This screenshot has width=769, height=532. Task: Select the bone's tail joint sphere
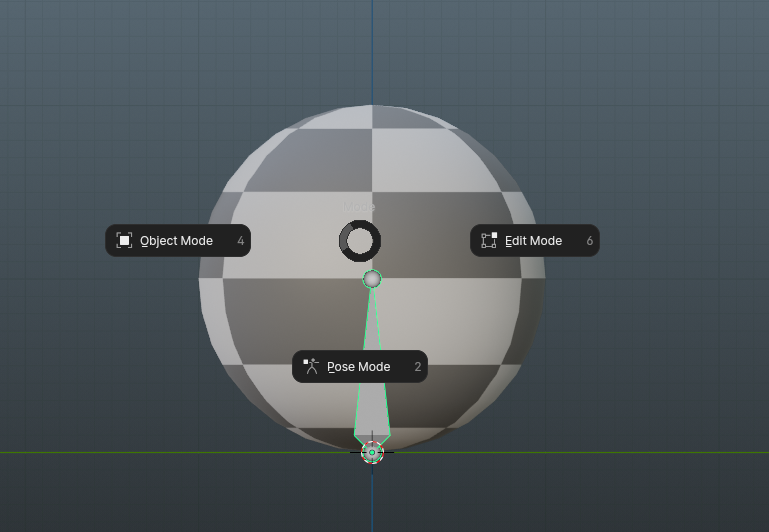pos(372,279)
